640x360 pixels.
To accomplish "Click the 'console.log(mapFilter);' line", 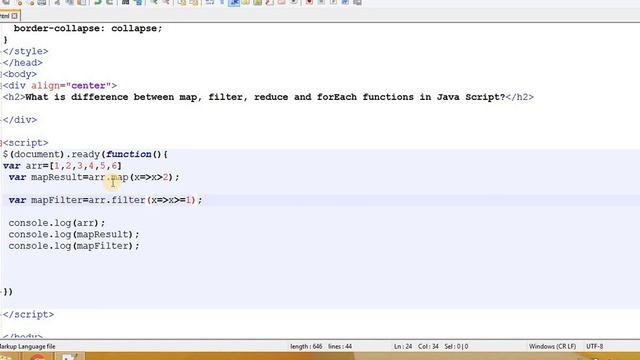I will point(74,246).
